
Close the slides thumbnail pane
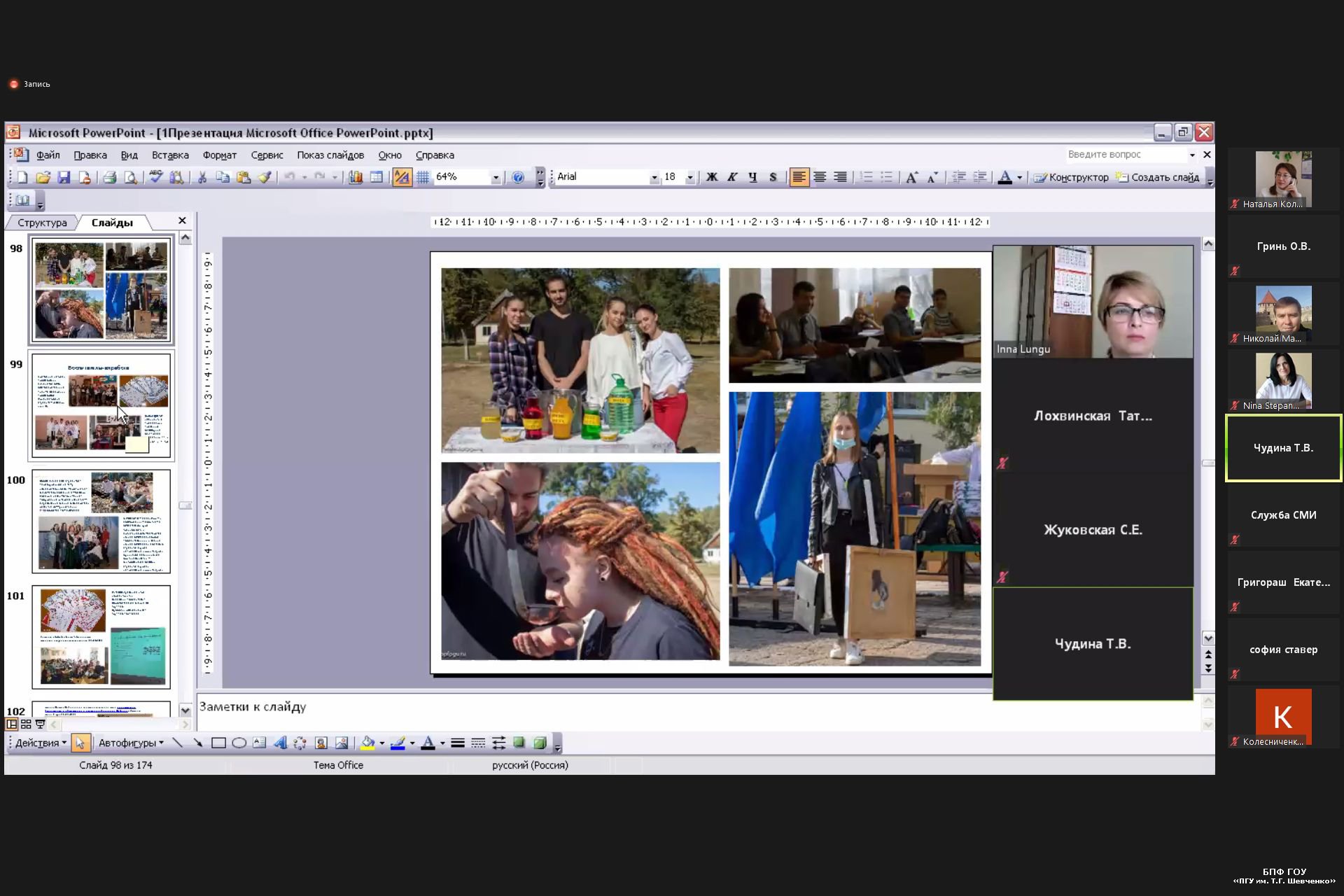tap(182, 220)
